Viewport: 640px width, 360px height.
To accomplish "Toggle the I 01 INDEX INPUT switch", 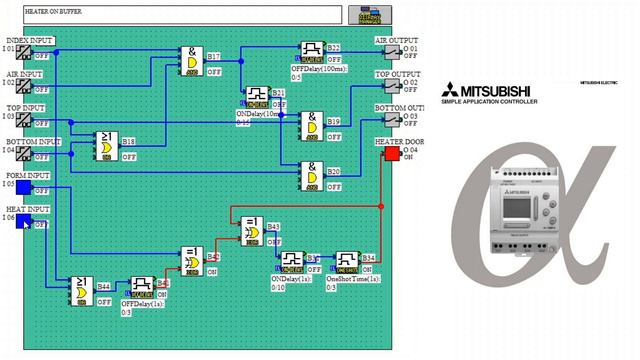I will coord(23,52).
